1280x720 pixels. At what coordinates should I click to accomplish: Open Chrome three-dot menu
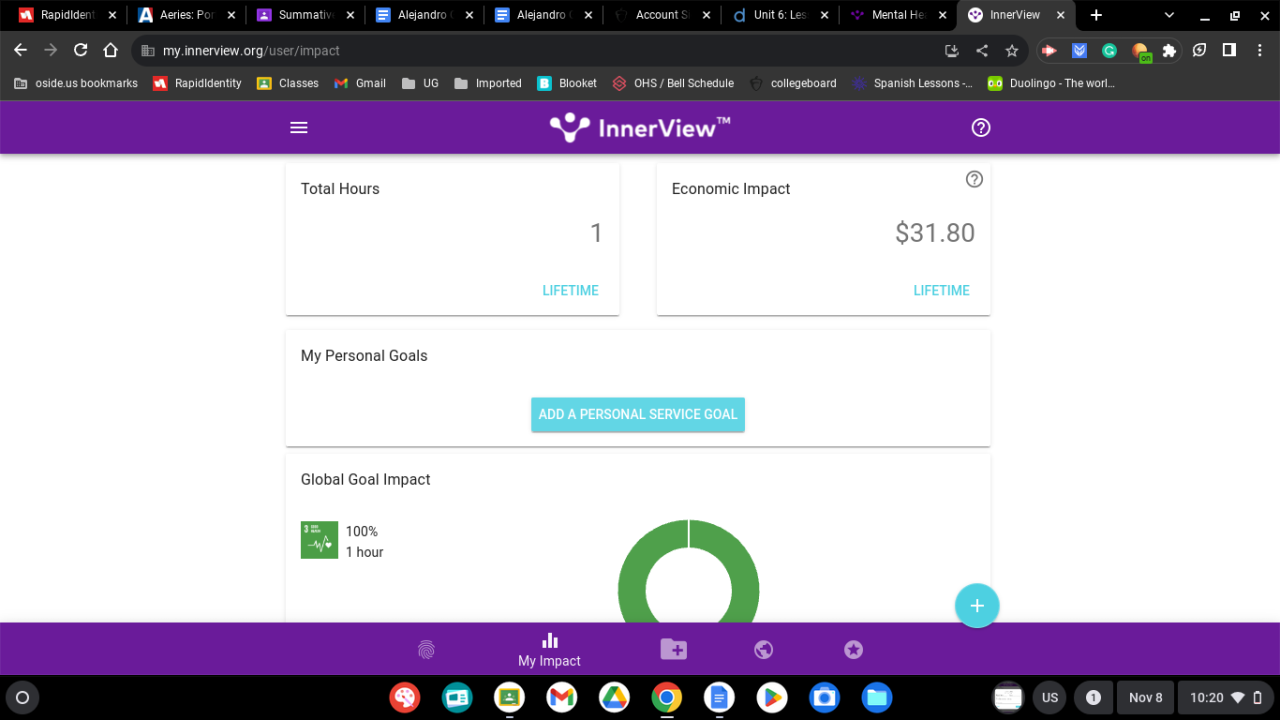[1259, 50]
